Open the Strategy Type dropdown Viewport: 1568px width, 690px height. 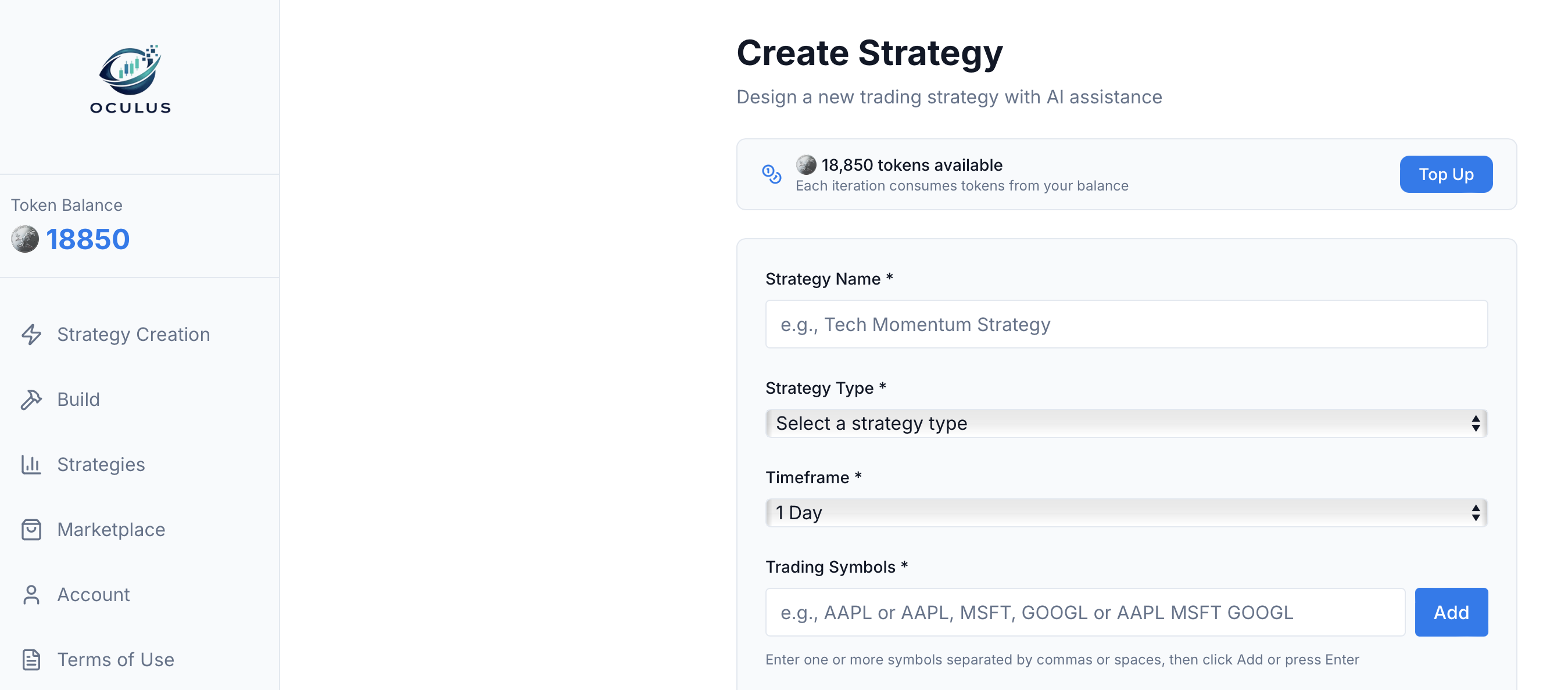[1126, 423]
